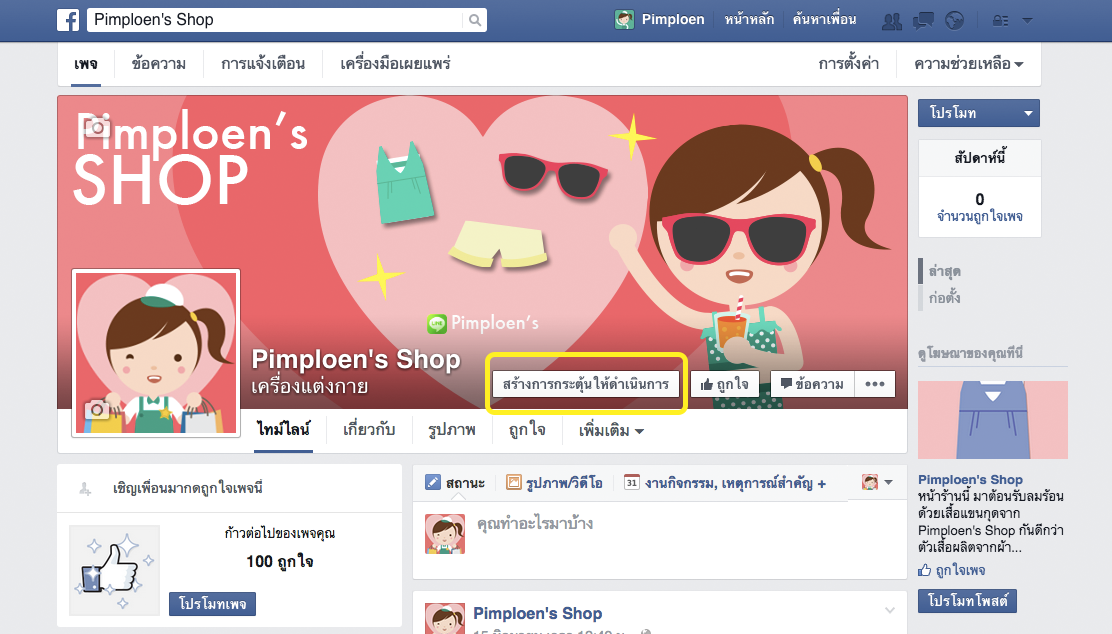Switch to the ถูกใจ page tab
The height and width of the screenshot is (634, 1112).
tap(527, 430)
